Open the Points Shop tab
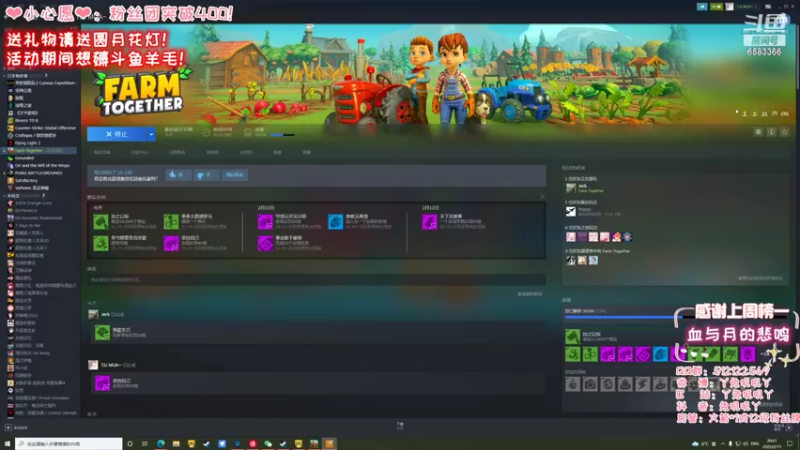Viewport: 800px width, 450px height. coord(177,152)
